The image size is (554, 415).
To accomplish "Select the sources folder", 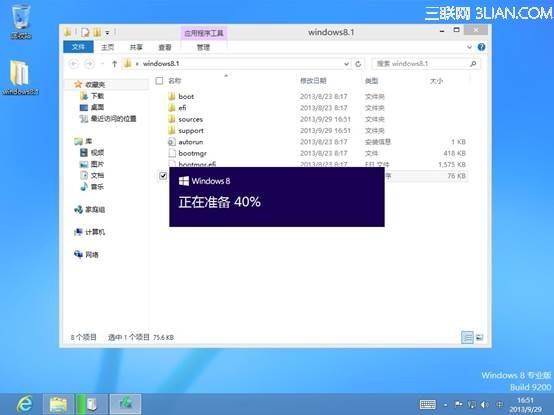I will (190, 119).
